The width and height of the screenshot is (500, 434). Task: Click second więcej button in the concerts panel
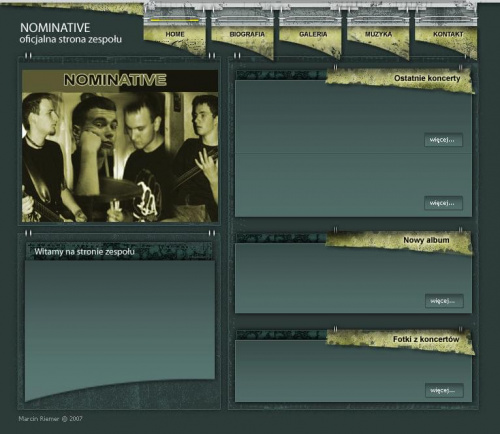pyautogui.click(x=443, y=203)
